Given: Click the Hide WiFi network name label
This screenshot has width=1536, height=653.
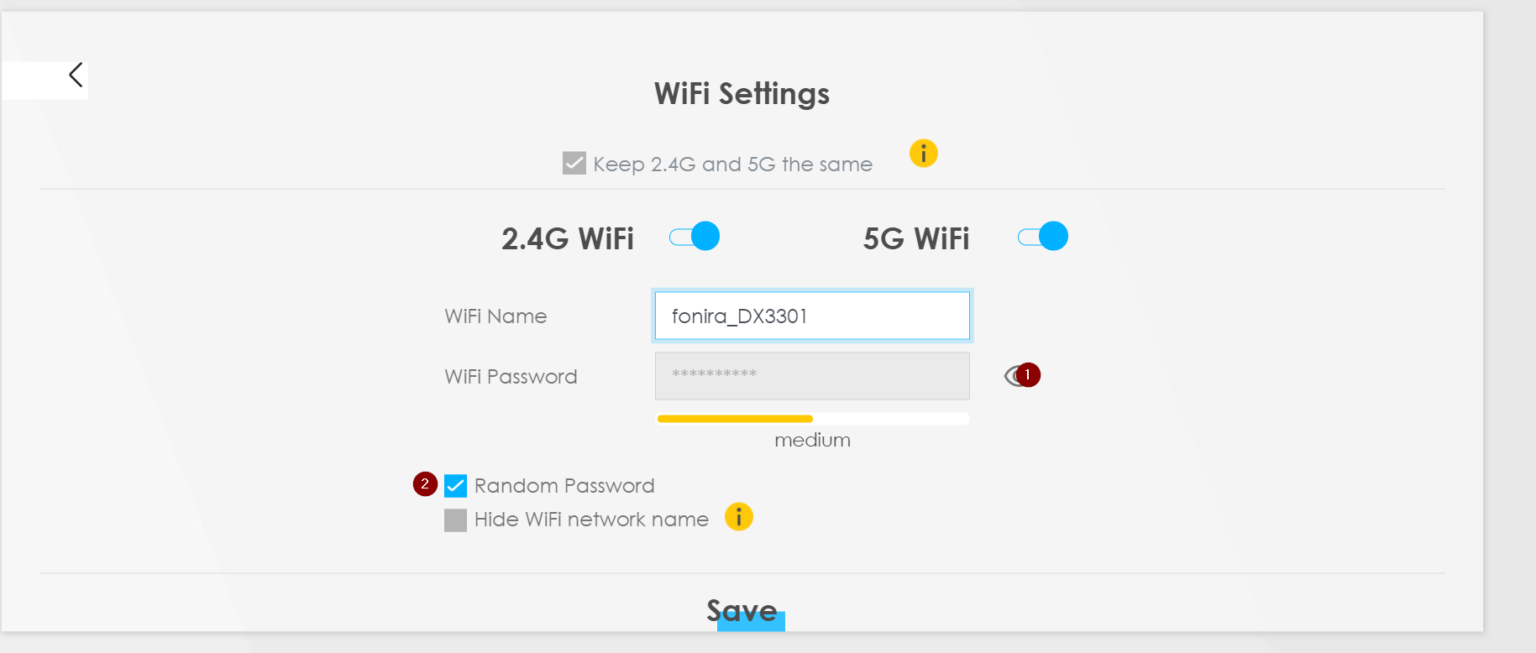Looking at the screenshot, I should click(591, 520).
